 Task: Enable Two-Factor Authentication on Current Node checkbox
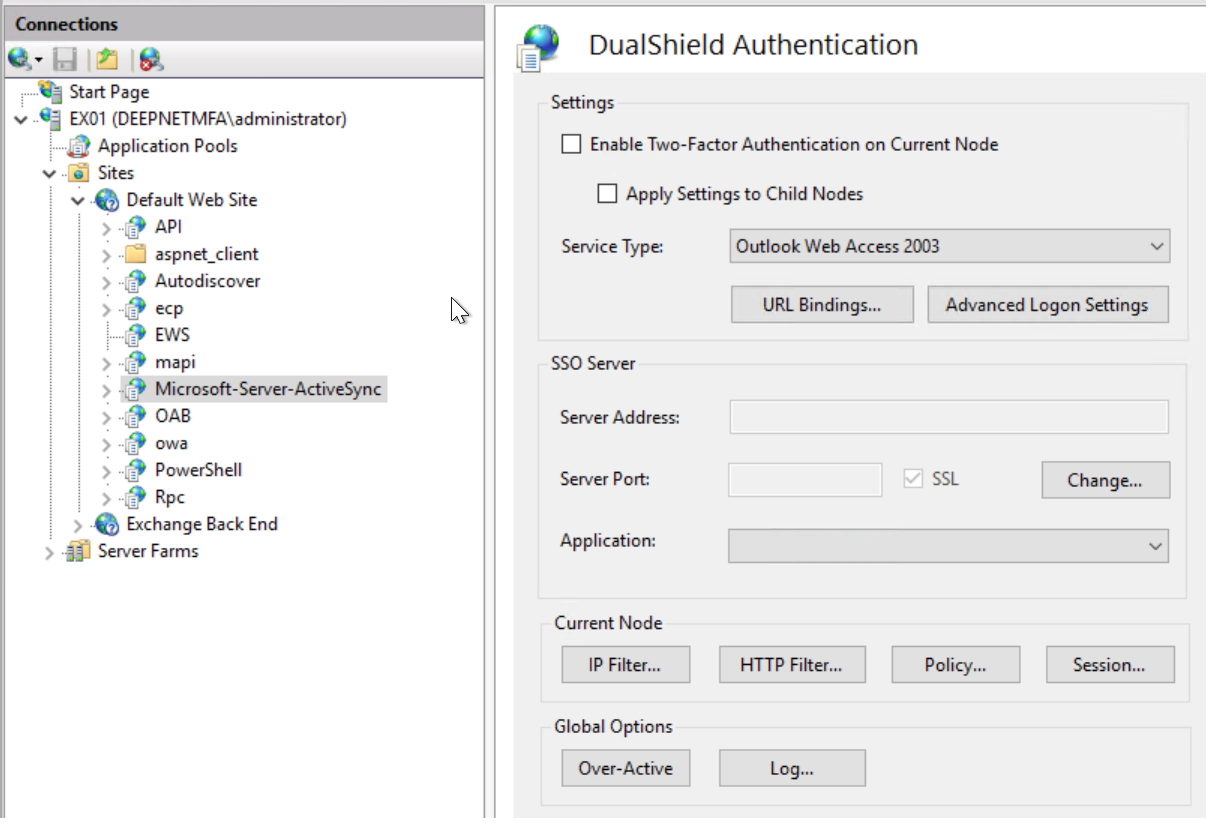coord(571,144)
